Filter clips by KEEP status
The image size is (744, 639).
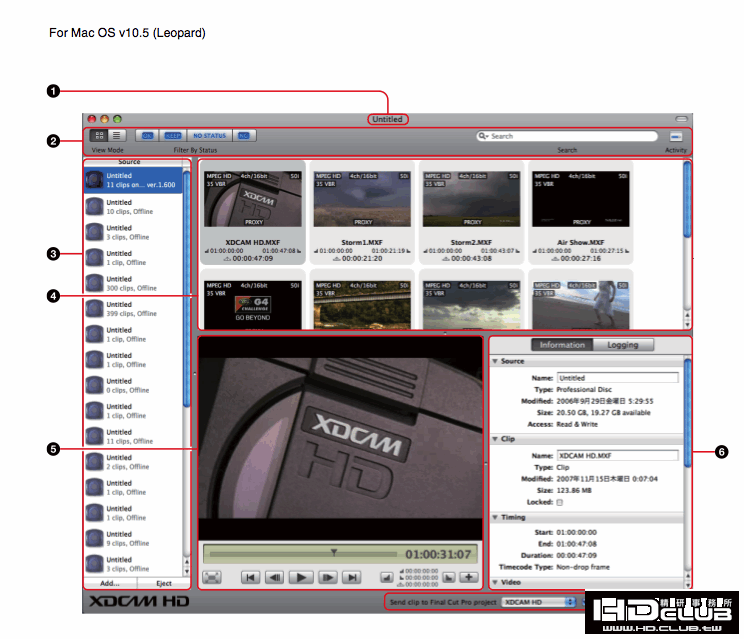point(173,136)
